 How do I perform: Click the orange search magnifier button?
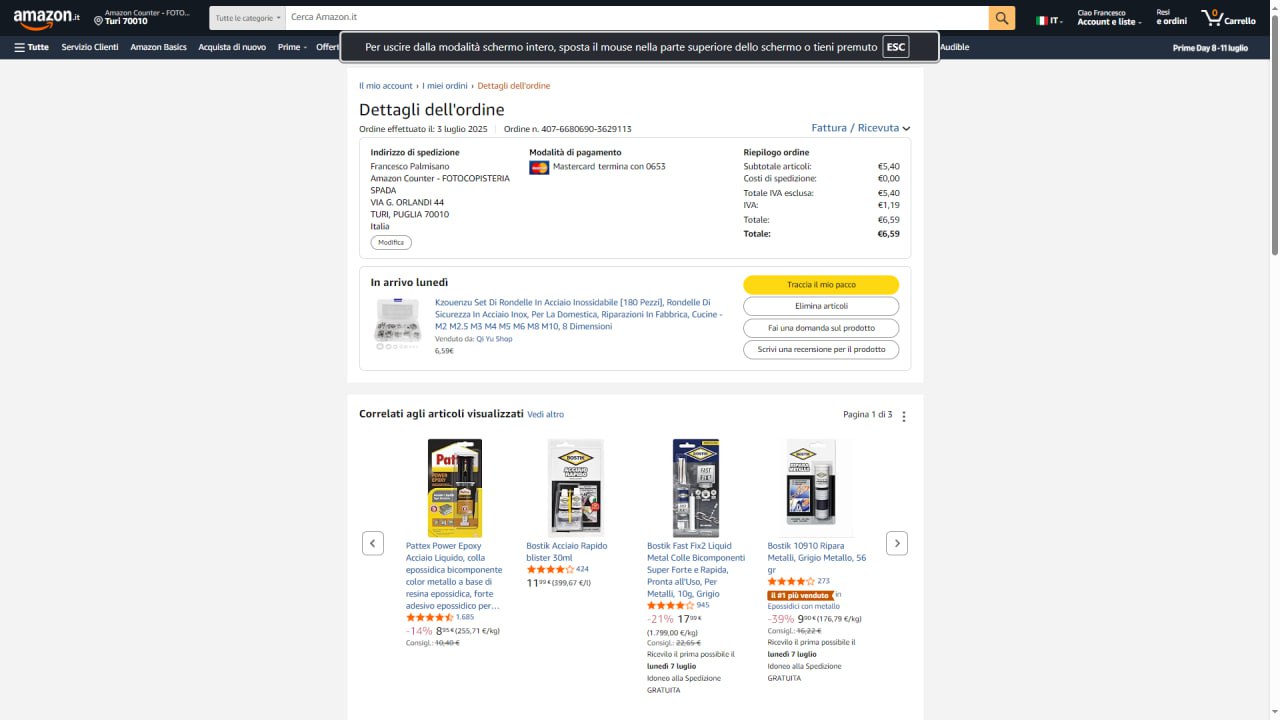tap(1002, 18)
